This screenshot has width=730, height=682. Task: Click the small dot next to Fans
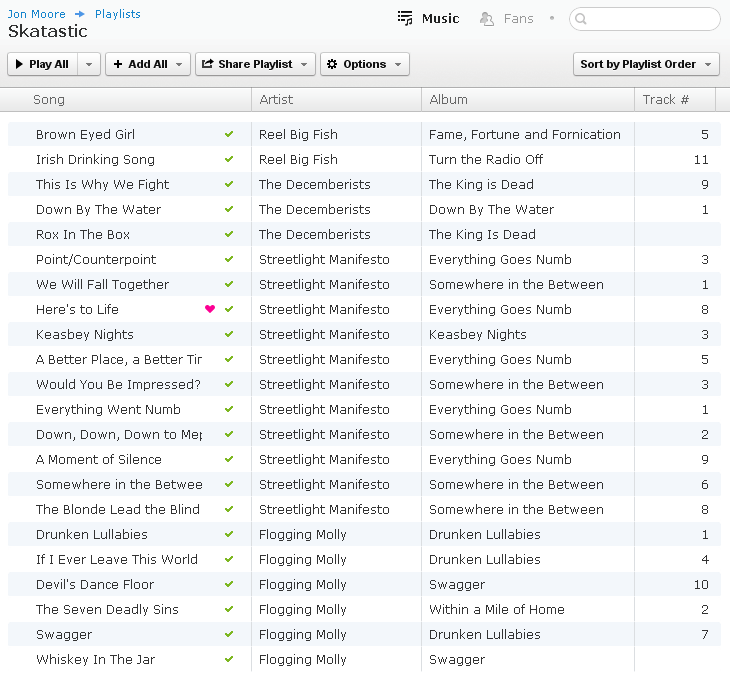(x=552, y=19)
